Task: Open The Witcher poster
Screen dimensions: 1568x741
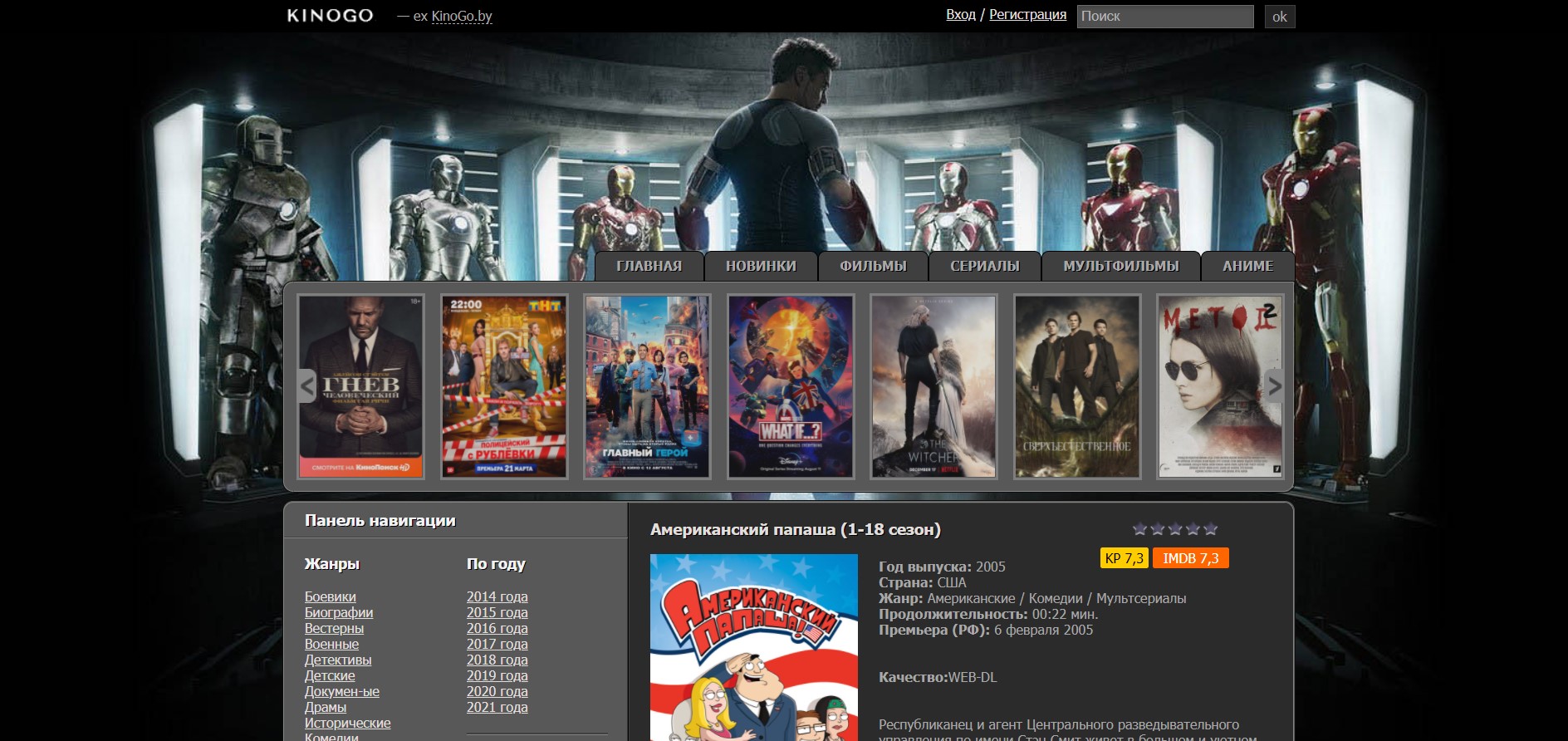Action: 933,386
